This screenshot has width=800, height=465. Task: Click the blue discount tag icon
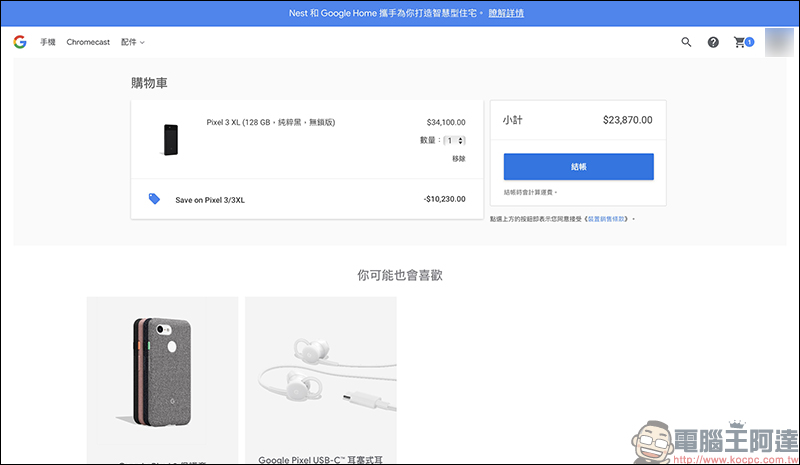pyautogui.click(x=154, y=199)
